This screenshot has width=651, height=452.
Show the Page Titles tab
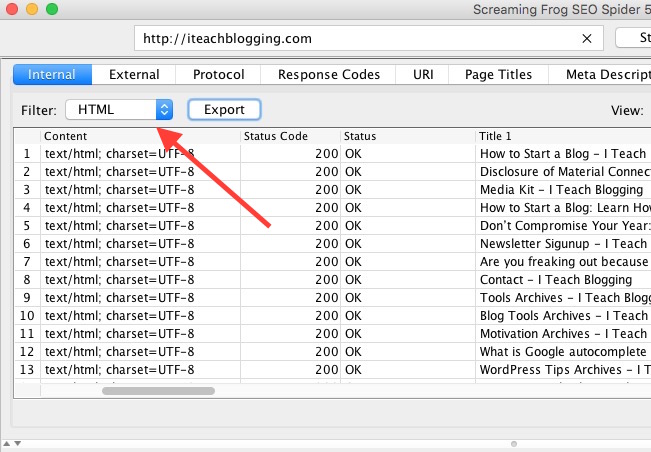tap(499, 75)
